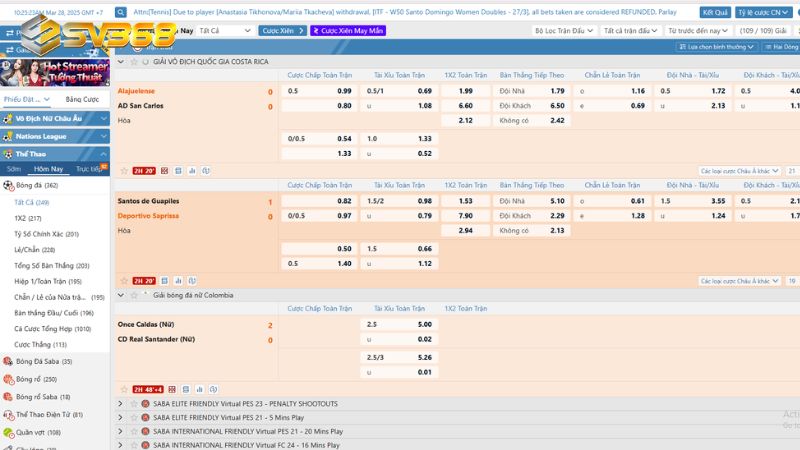Click the Bóng rổ basketball icon in sidebar
Viewport: 800px width, 450px height.
pos(9,379)
